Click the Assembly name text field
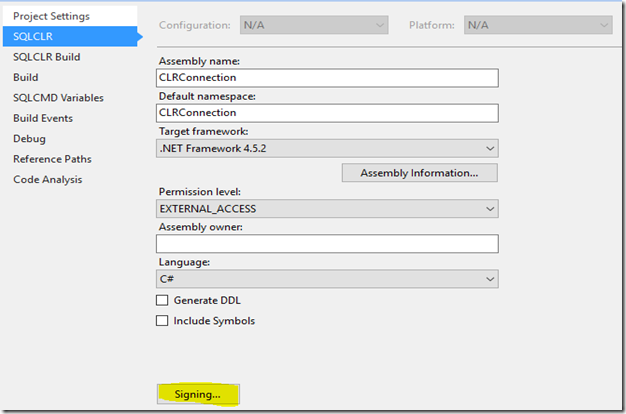 [327, 77]
